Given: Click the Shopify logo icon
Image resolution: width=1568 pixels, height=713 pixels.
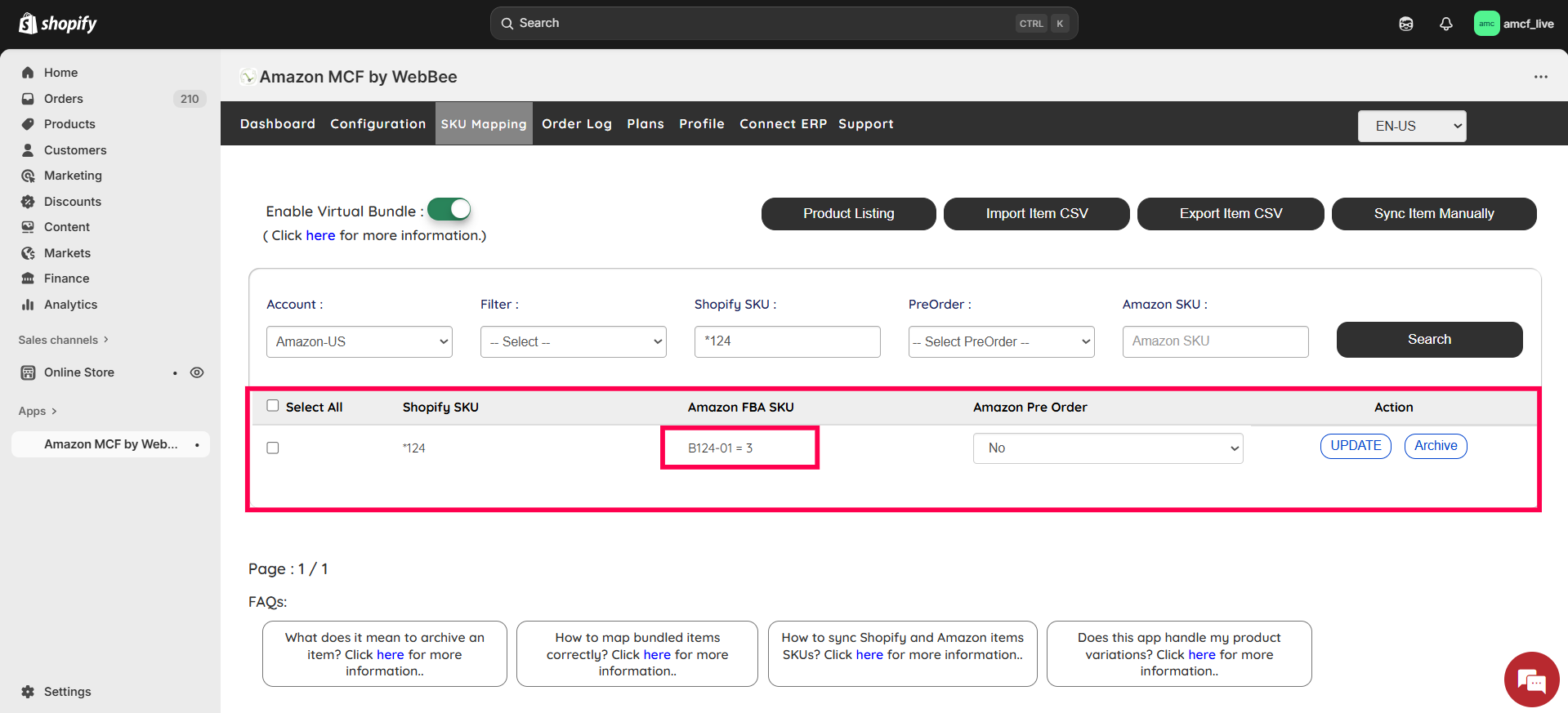Looking at the screenshot, I should pyautogui.click(x=28, y=24).
